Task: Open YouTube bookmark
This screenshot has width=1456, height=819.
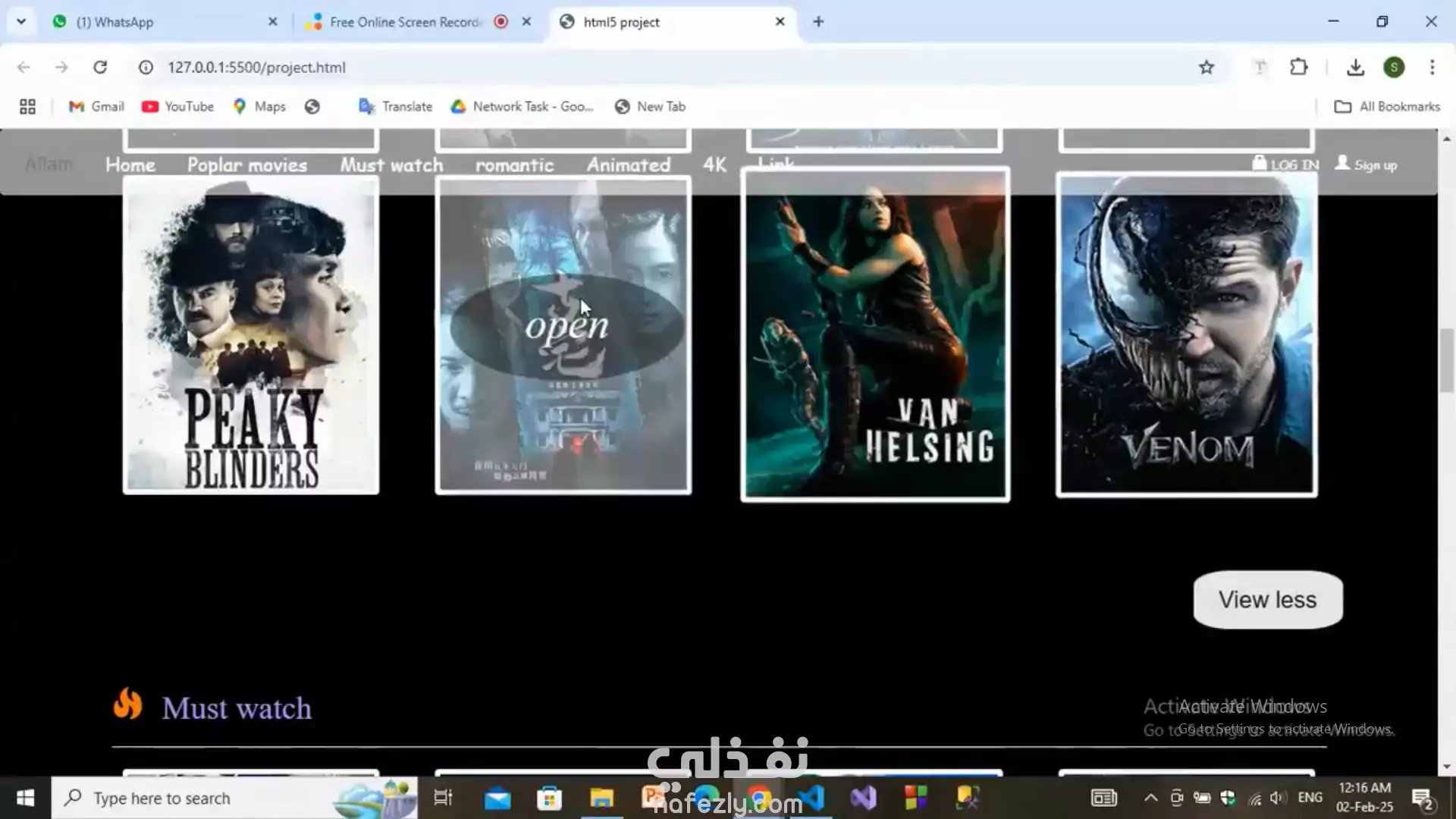Action: [x=177, y=107]
